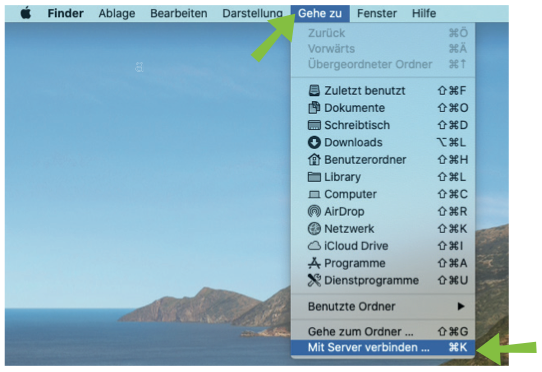
Task: Click the Netzwerk globe icon
Action: click(314, 229)
